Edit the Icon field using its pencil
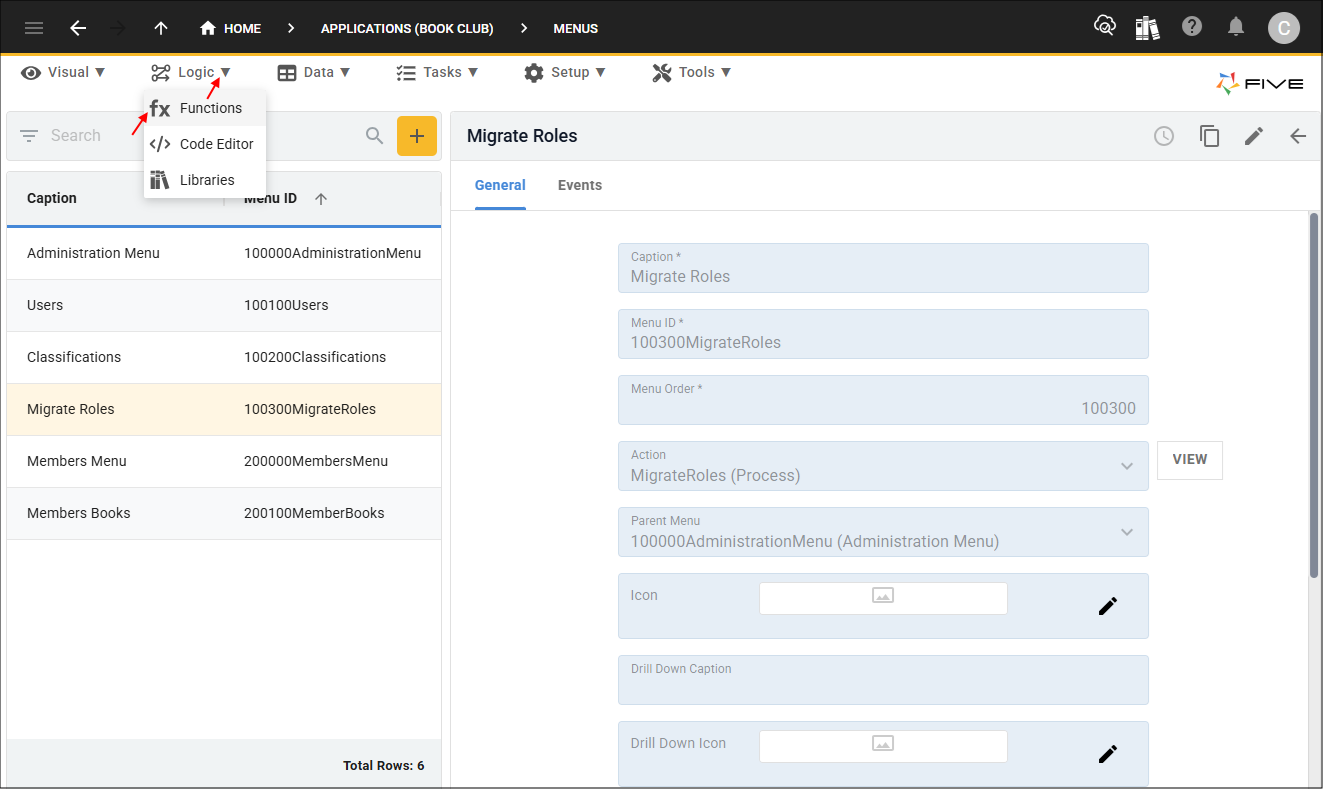This screenshot has width=1323, height=789. click(1108, 606)
